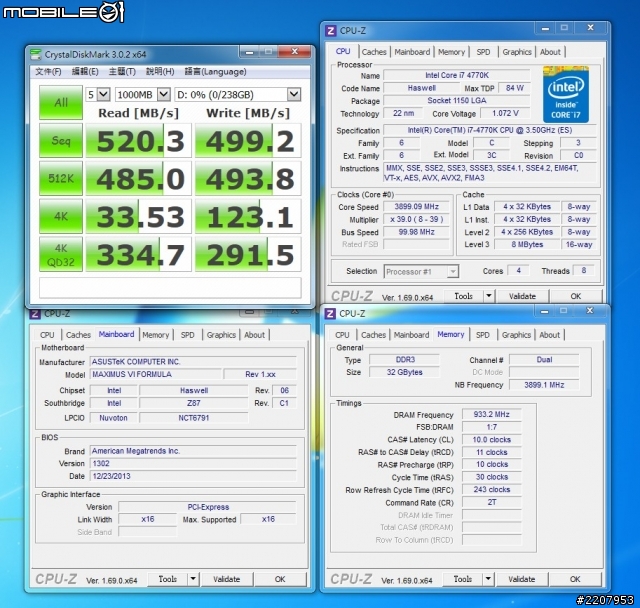
Task: Select Memory tab in Mainboard window
Action: point(156,335)
